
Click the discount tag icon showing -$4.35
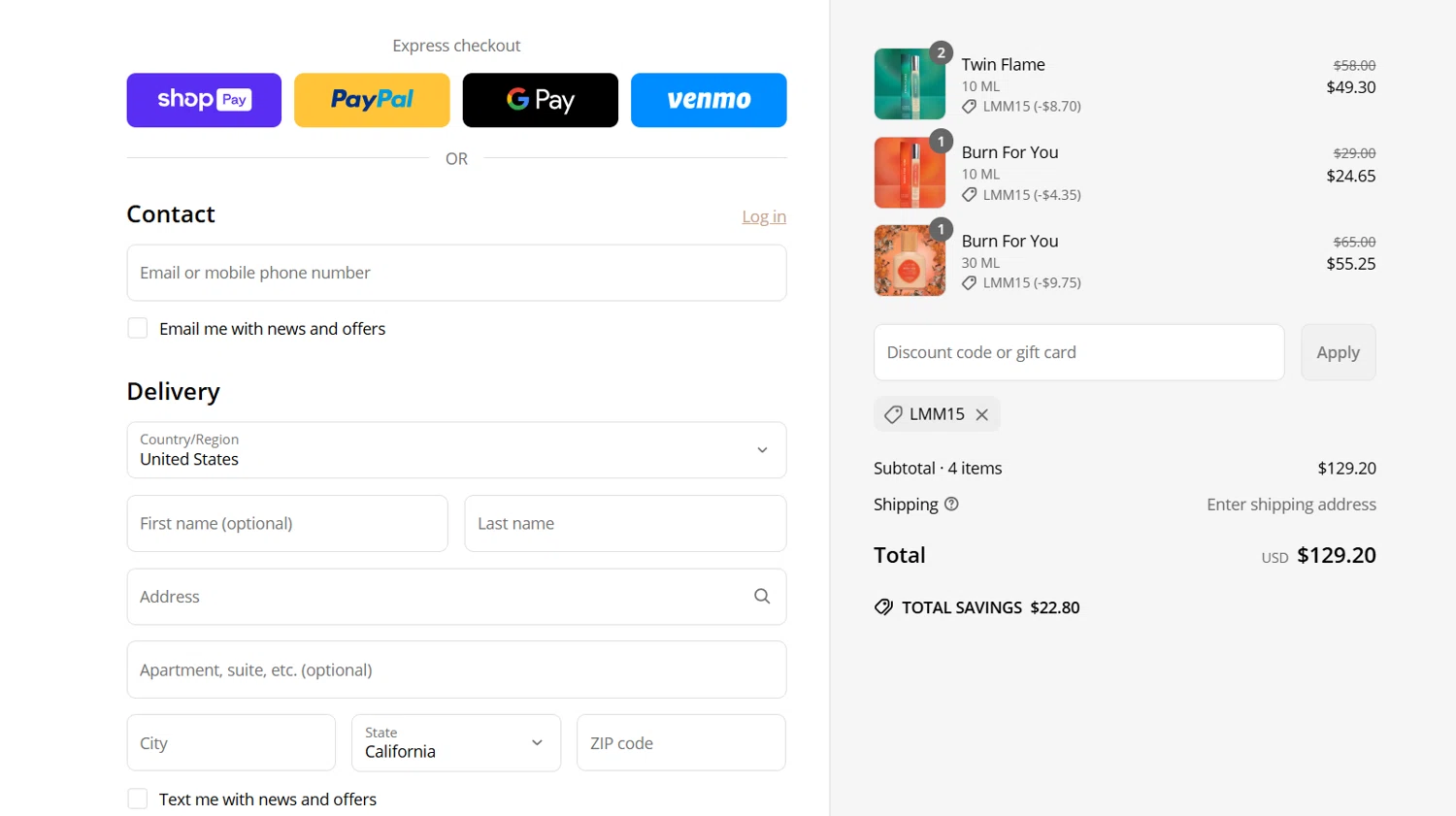tap(969, 195)
